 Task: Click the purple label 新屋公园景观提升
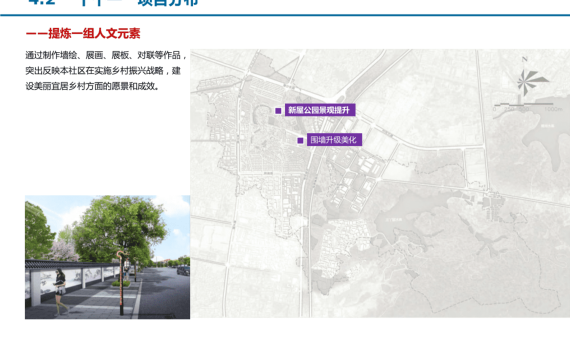click(320, 110)
